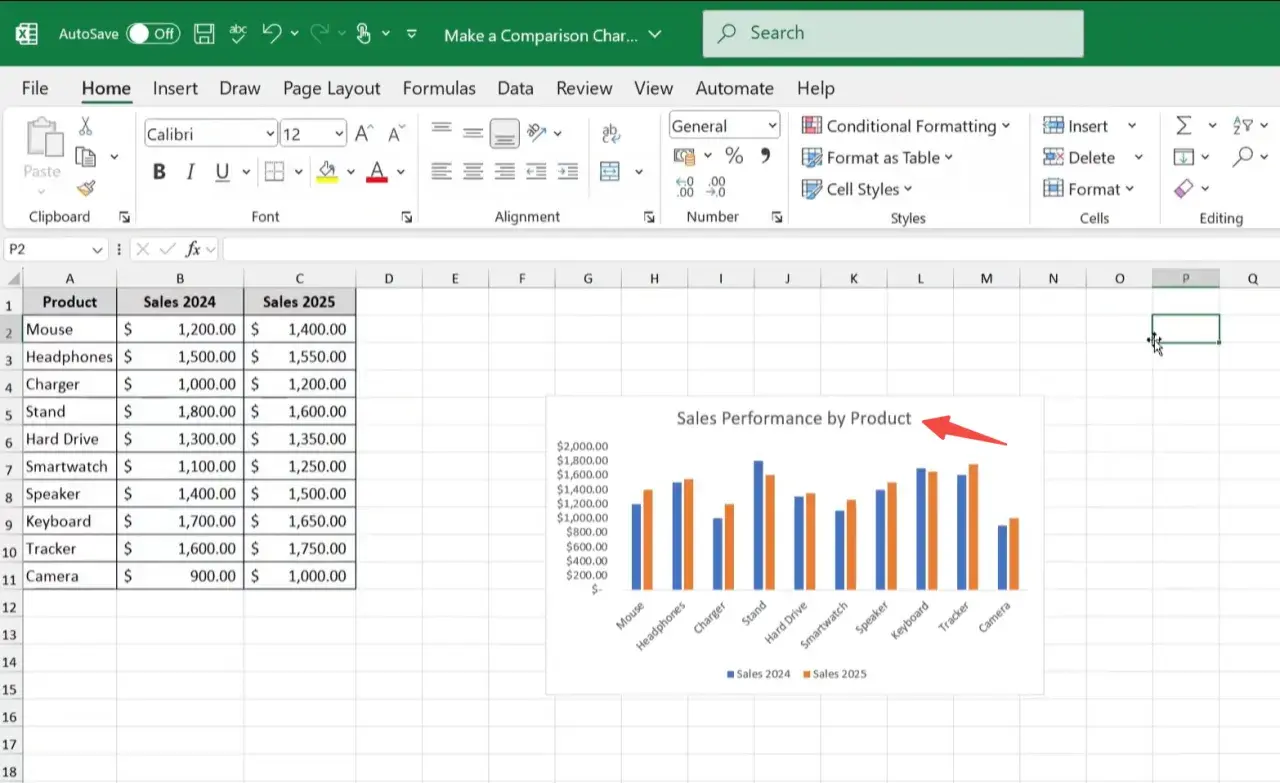Apply Comma Style number format

(x=766, y=156)
